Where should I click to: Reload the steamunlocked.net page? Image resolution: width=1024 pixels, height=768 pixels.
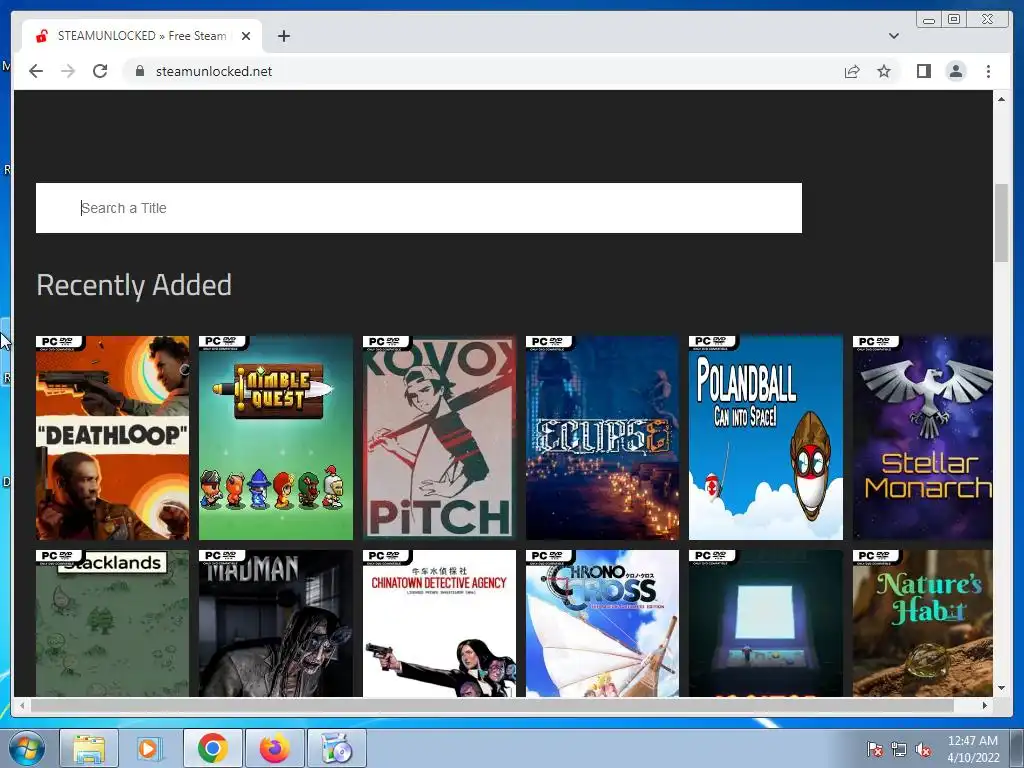click(x=100, y=71)
